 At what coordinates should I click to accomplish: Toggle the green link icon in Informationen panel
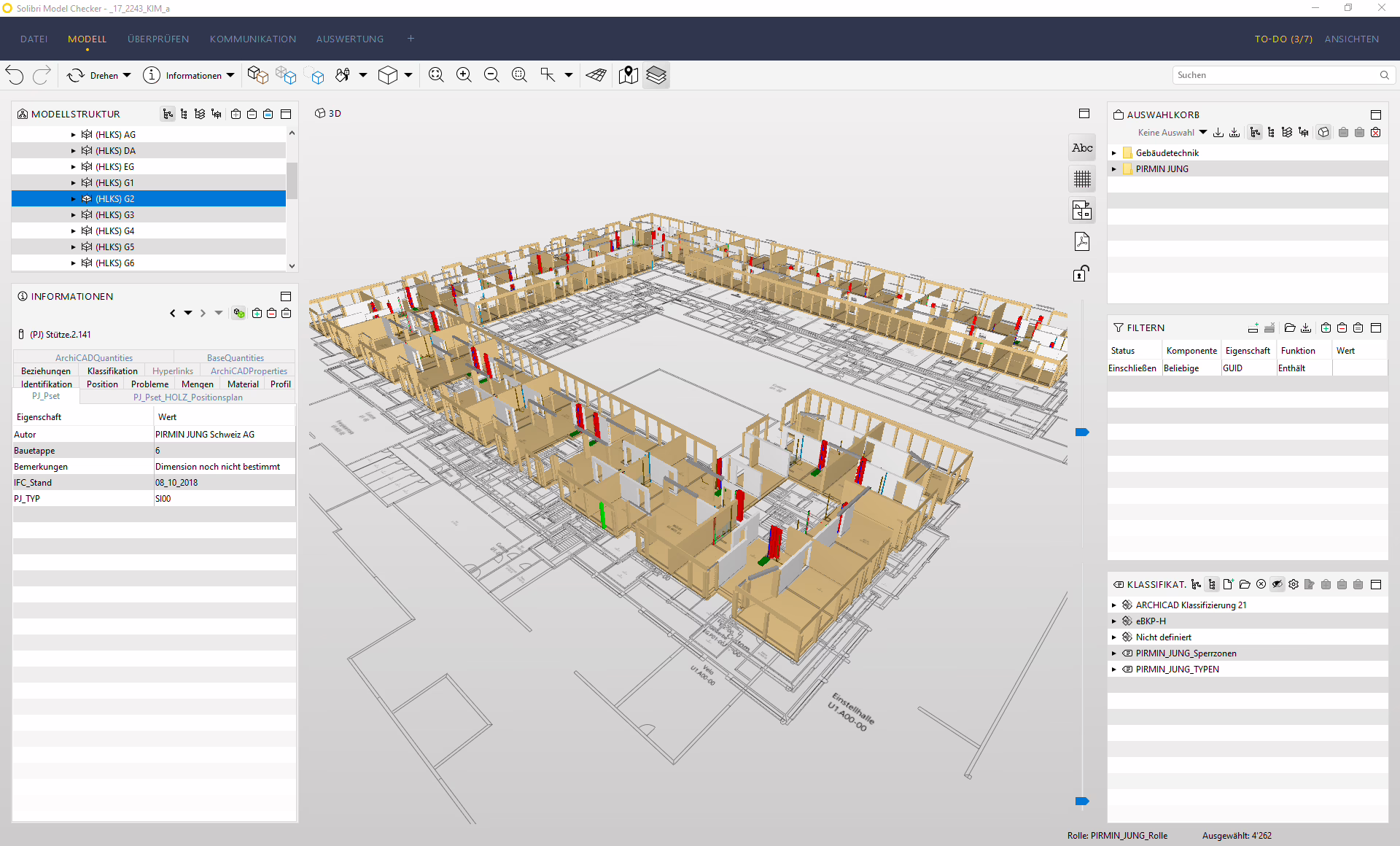coord(238,314)
